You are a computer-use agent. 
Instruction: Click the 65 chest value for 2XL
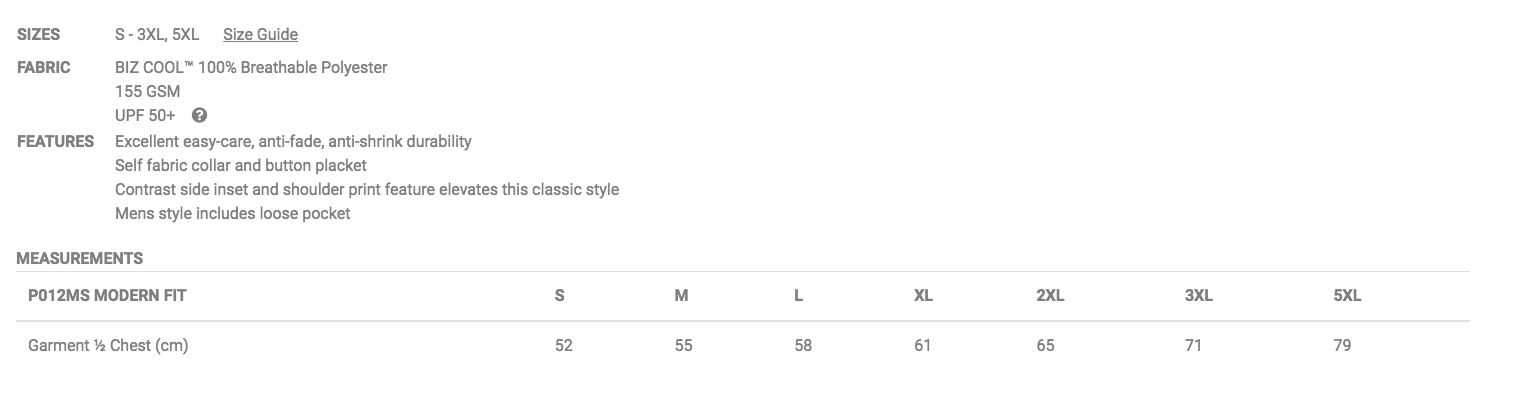[1045, 346]
